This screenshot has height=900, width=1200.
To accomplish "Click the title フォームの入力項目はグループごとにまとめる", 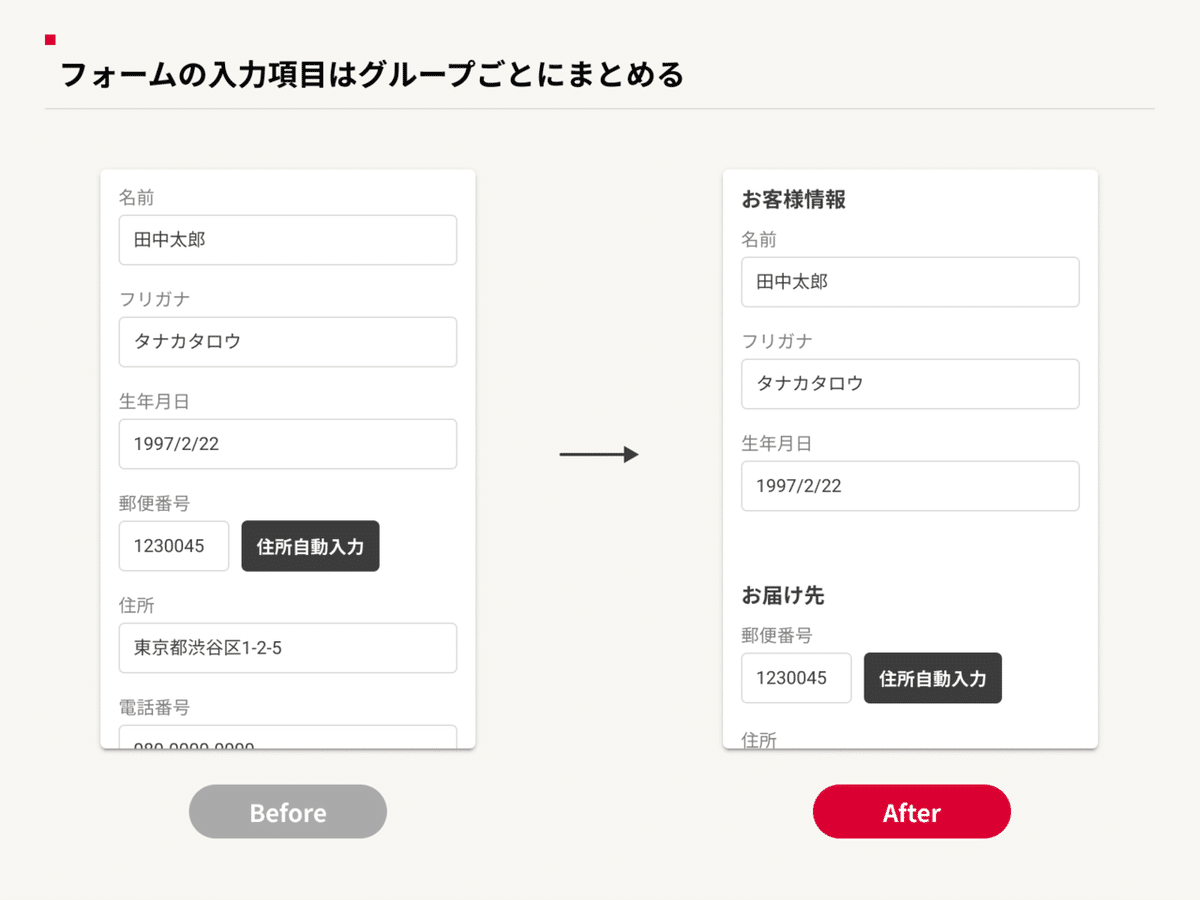I will [x=372, y=75].
